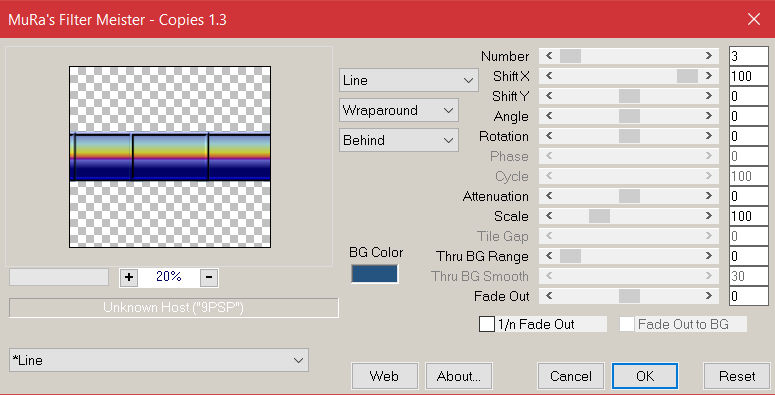Pick the BG Color swatch

coord(374,274)
